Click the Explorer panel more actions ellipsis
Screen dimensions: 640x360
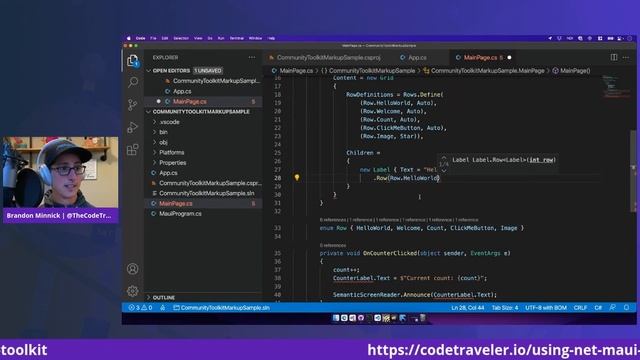(x=252, y=58)
